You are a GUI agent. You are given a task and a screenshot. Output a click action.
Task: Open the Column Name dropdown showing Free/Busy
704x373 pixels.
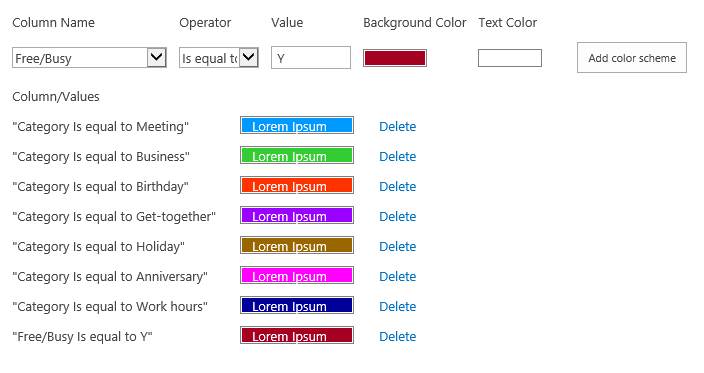coord(89,58)
